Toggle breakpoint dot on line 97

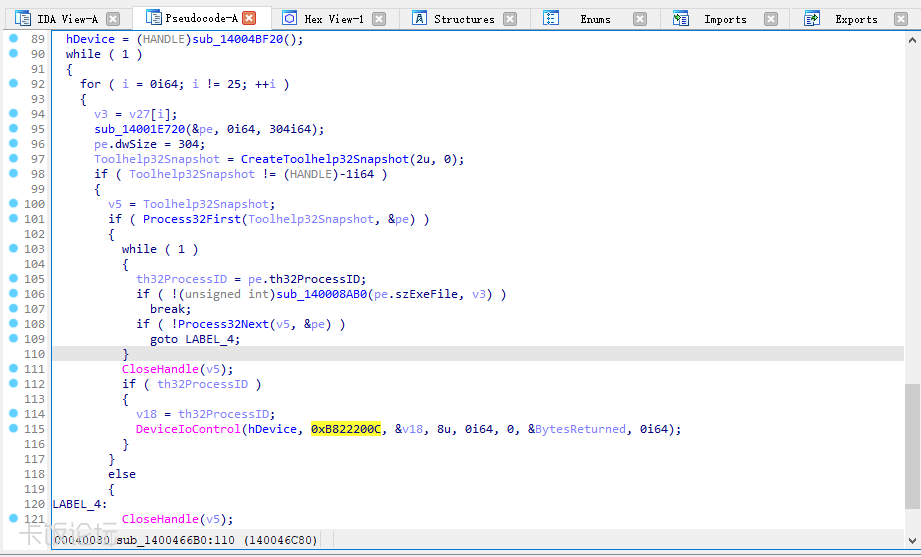coord(13,158)
